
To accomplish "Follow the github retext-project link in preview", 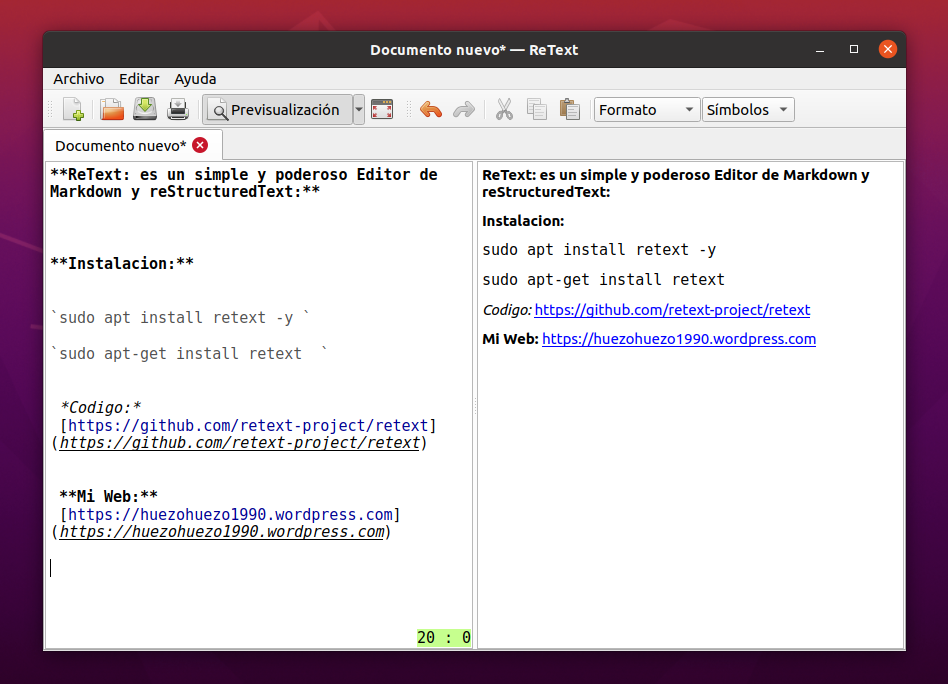I will tap(672, 310).
